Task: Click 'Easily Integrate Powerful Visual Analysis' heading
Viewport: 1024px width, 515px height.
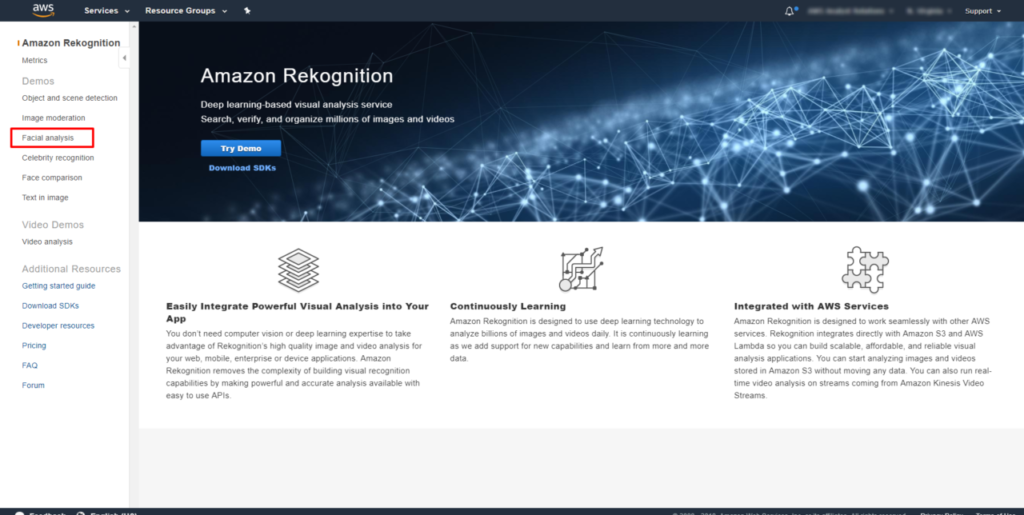Action: (x=297, y=312)
